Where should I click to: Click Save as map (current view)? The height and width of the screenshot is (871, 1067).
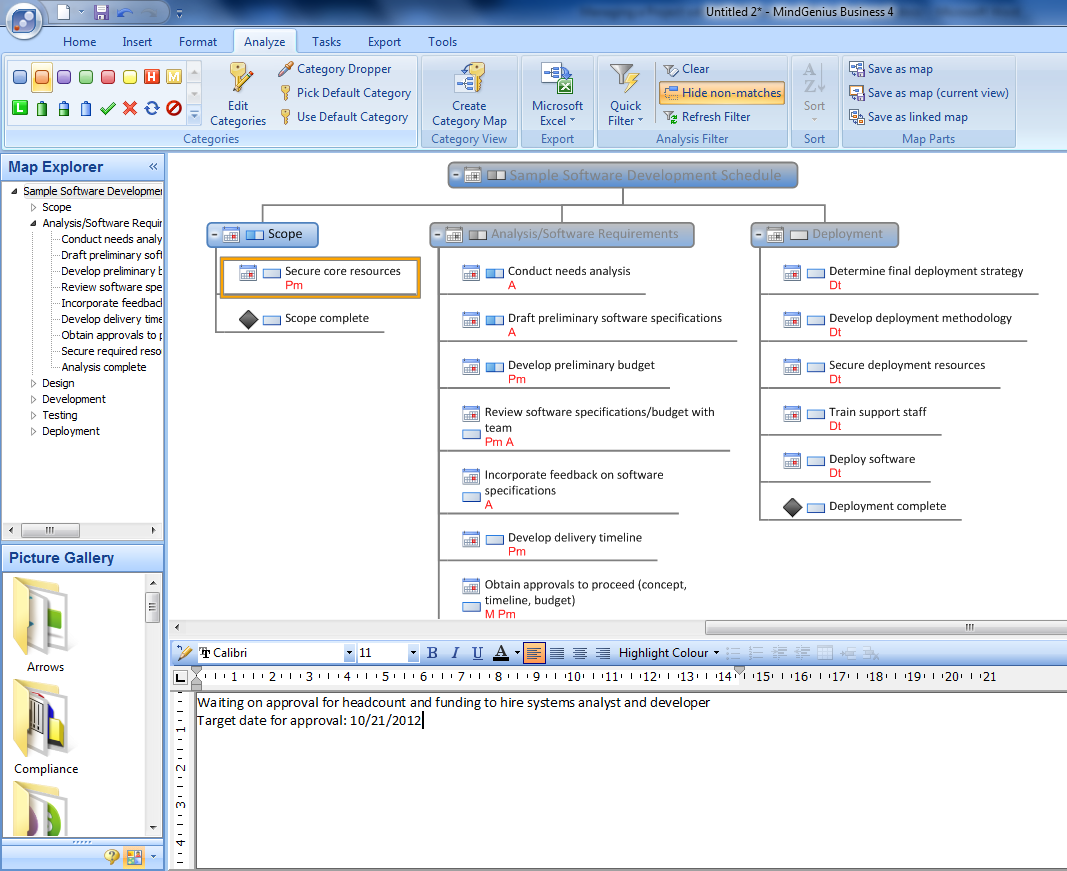click(929, 93)
